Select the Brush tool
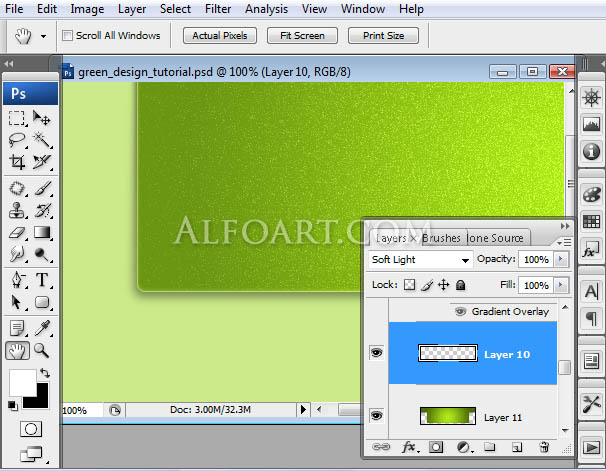606x471 pixels. [x=43, y=189]
